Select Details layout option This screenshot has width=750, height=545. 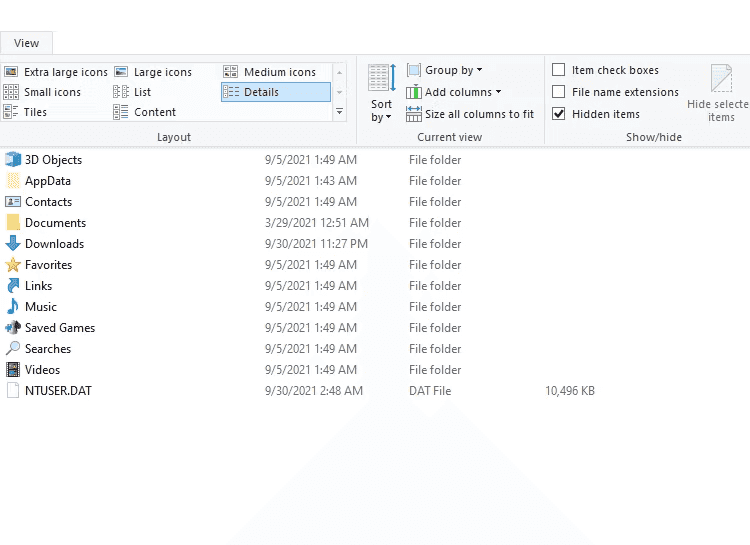(276, 92)
